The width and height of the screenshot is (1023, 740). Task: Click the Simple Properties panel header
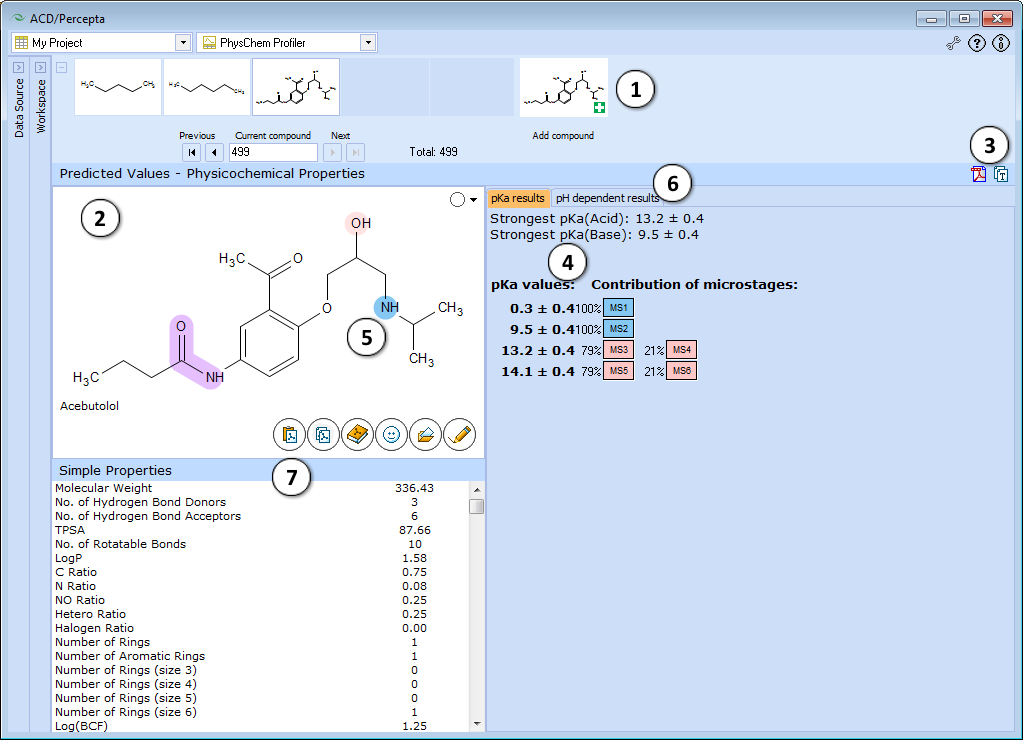point(268,470)
